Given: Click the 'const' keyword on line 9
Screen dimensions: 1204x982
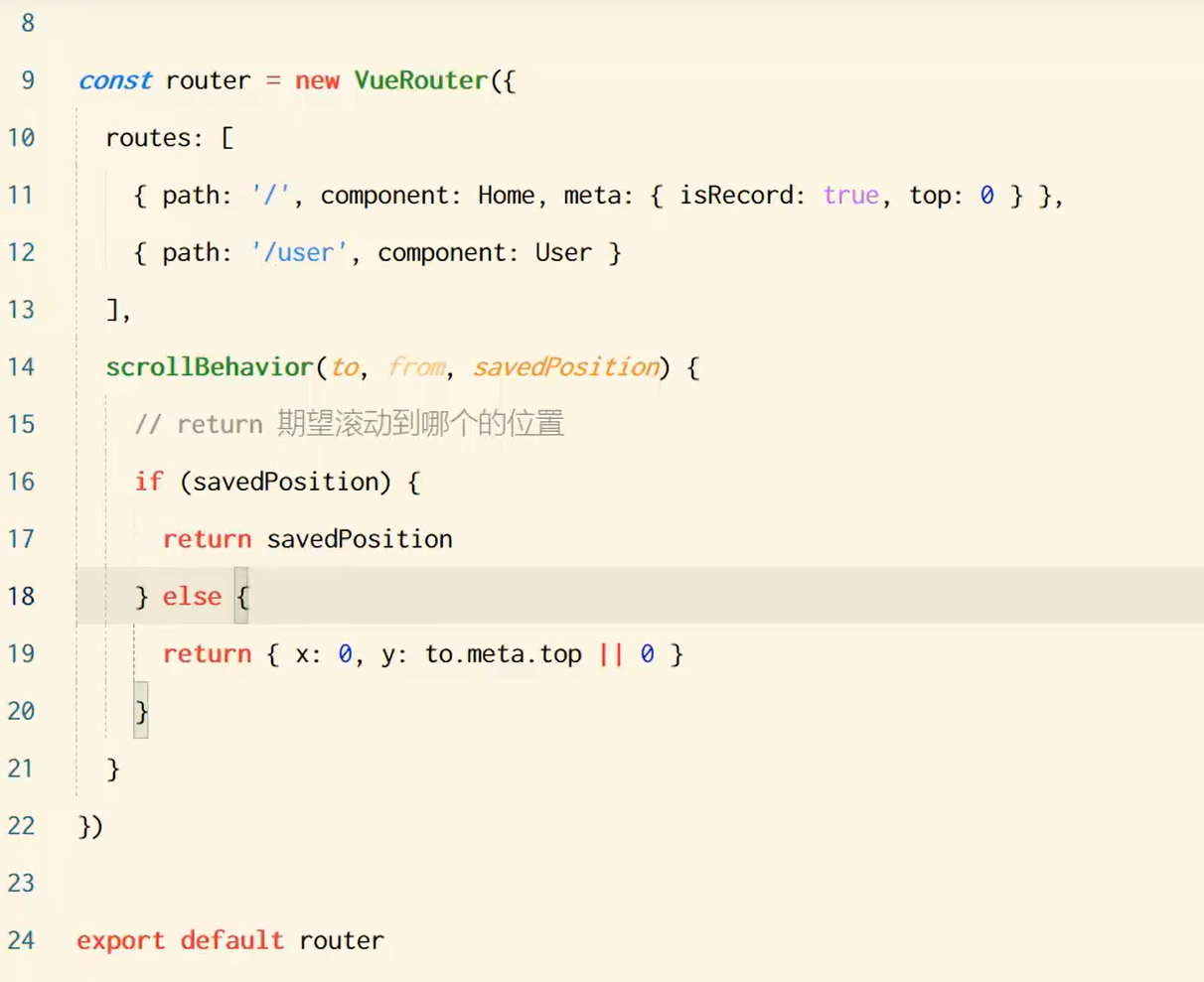Looking at the screenshot, I should [115, 80].
